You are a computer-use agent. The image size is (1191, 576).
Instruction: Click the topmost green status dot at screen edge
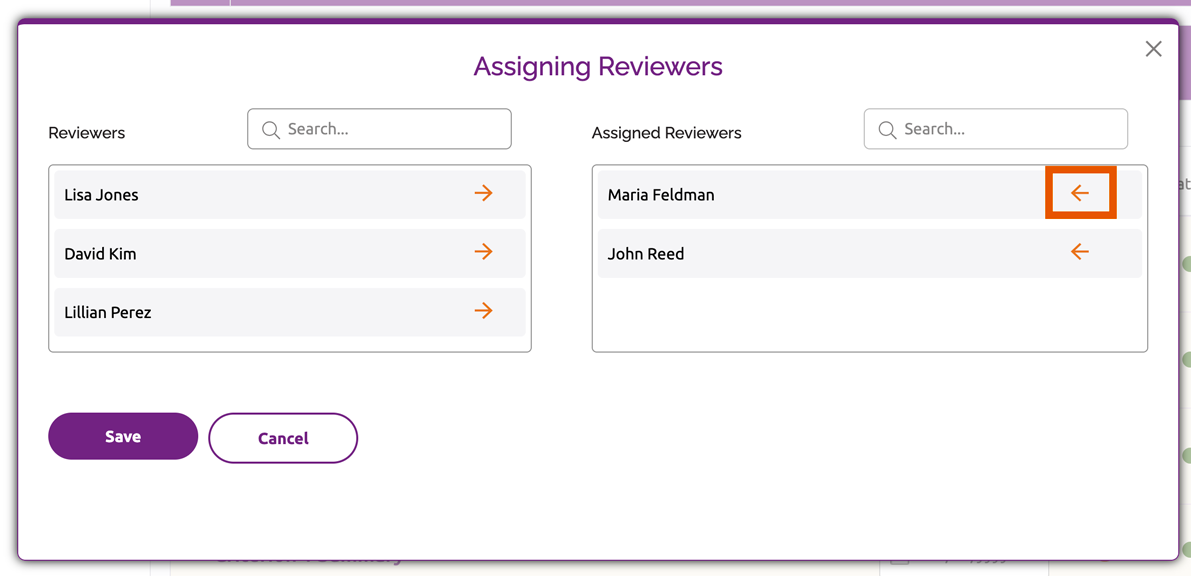[x=1186, y=265]
